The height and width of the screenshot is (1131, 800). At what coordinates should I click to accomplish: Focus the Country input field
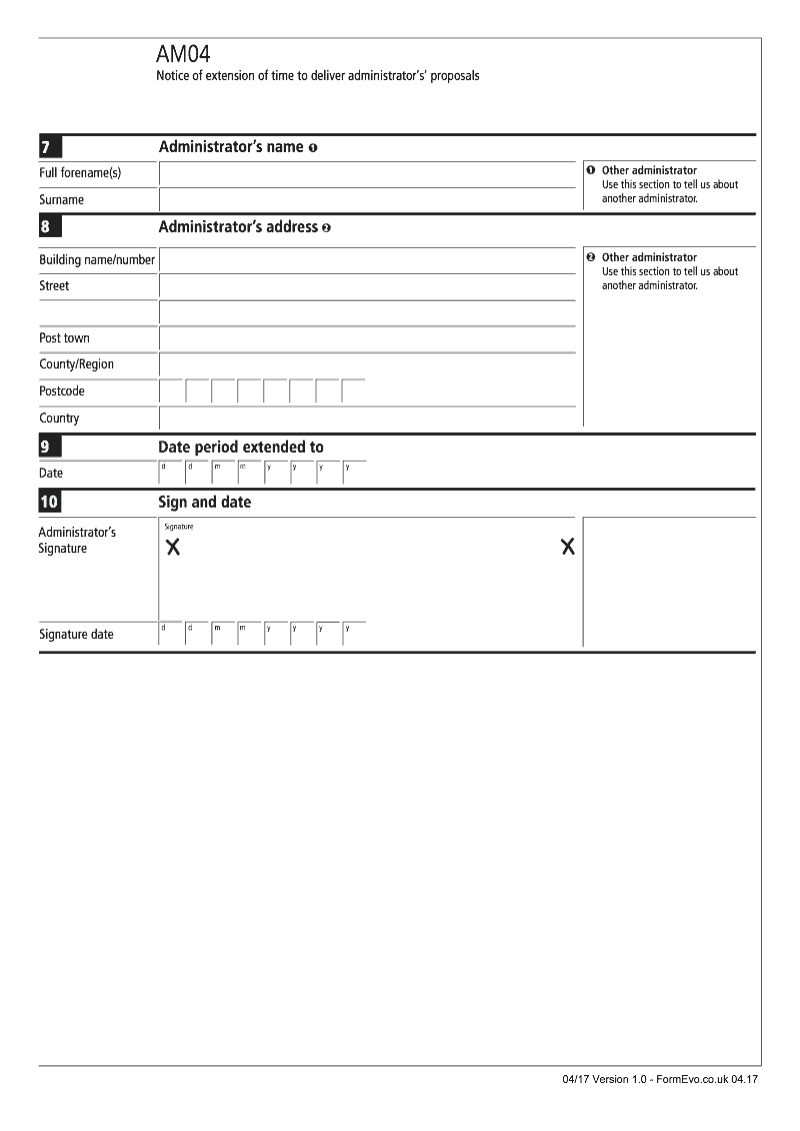click(367, 418)
